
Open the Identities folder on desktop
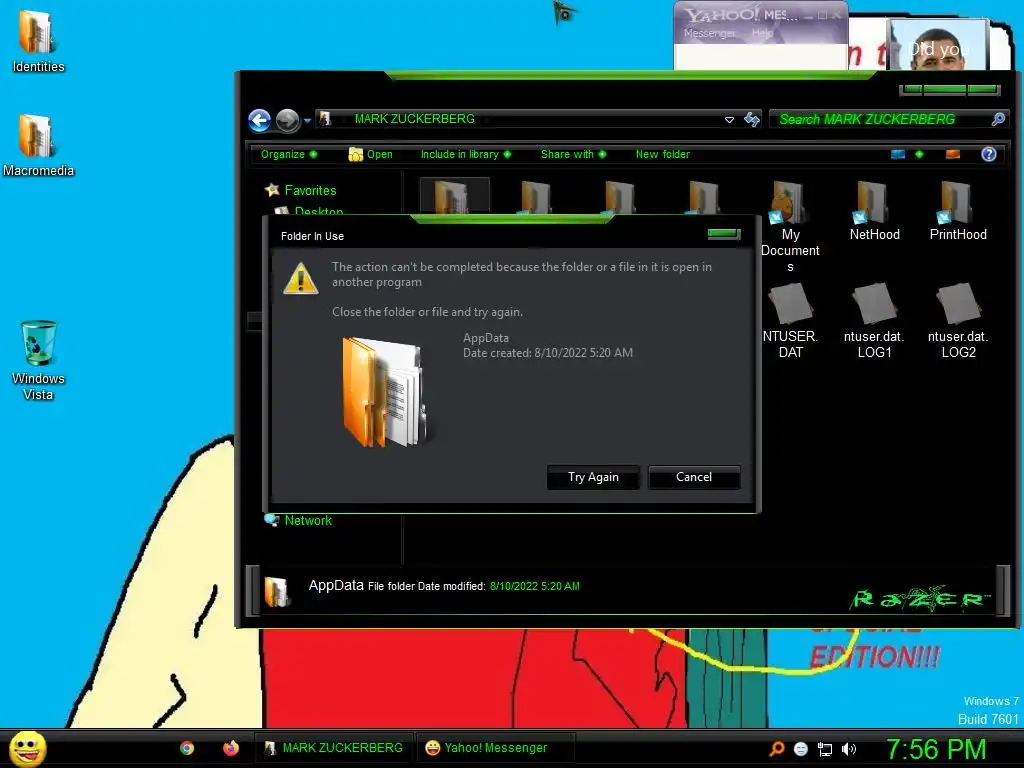click(x=37, y=40)
